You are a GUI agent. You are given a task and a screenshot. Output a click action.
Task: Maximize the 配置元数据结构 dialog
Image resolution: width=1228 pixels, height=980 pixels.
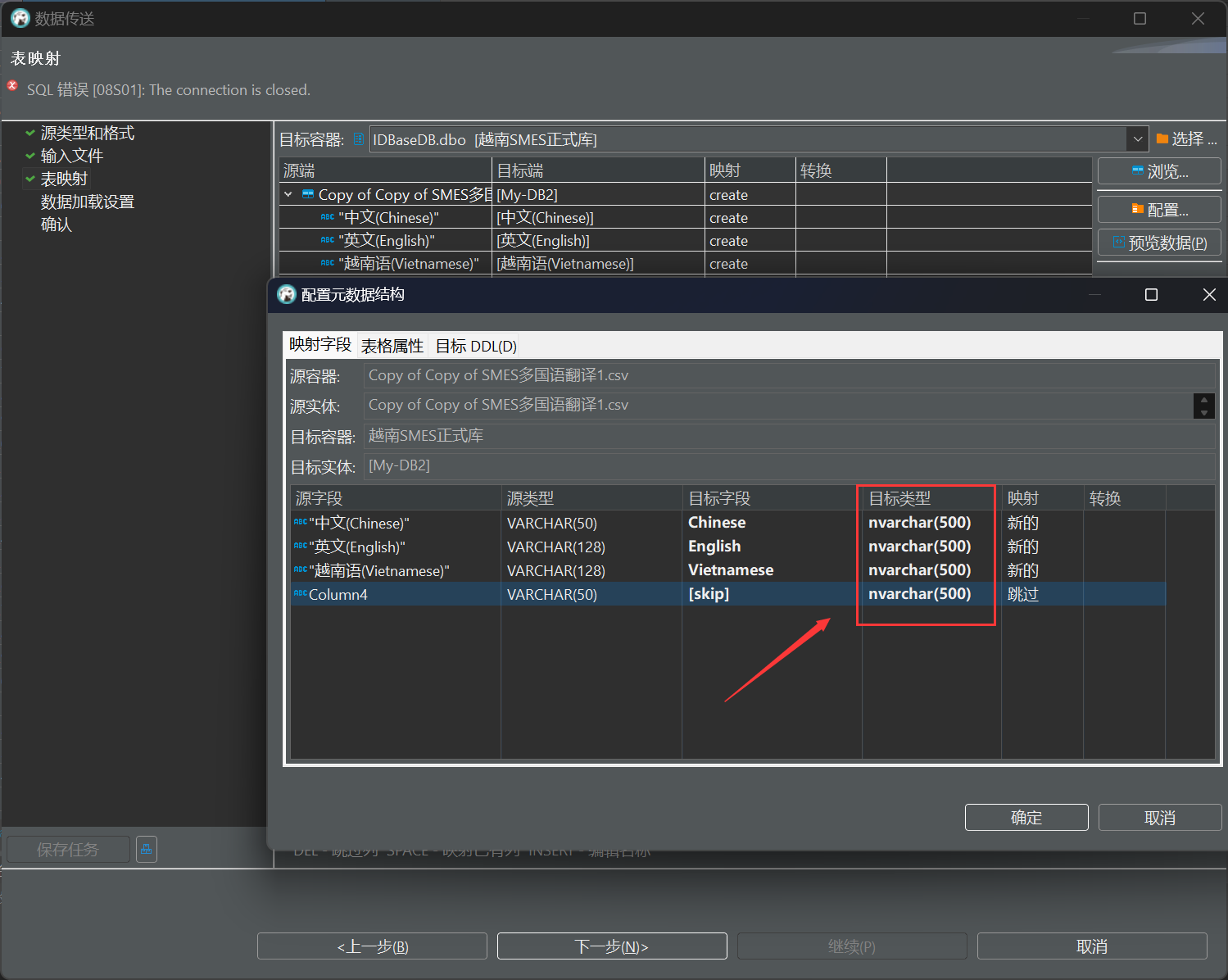click(1151, 294)
